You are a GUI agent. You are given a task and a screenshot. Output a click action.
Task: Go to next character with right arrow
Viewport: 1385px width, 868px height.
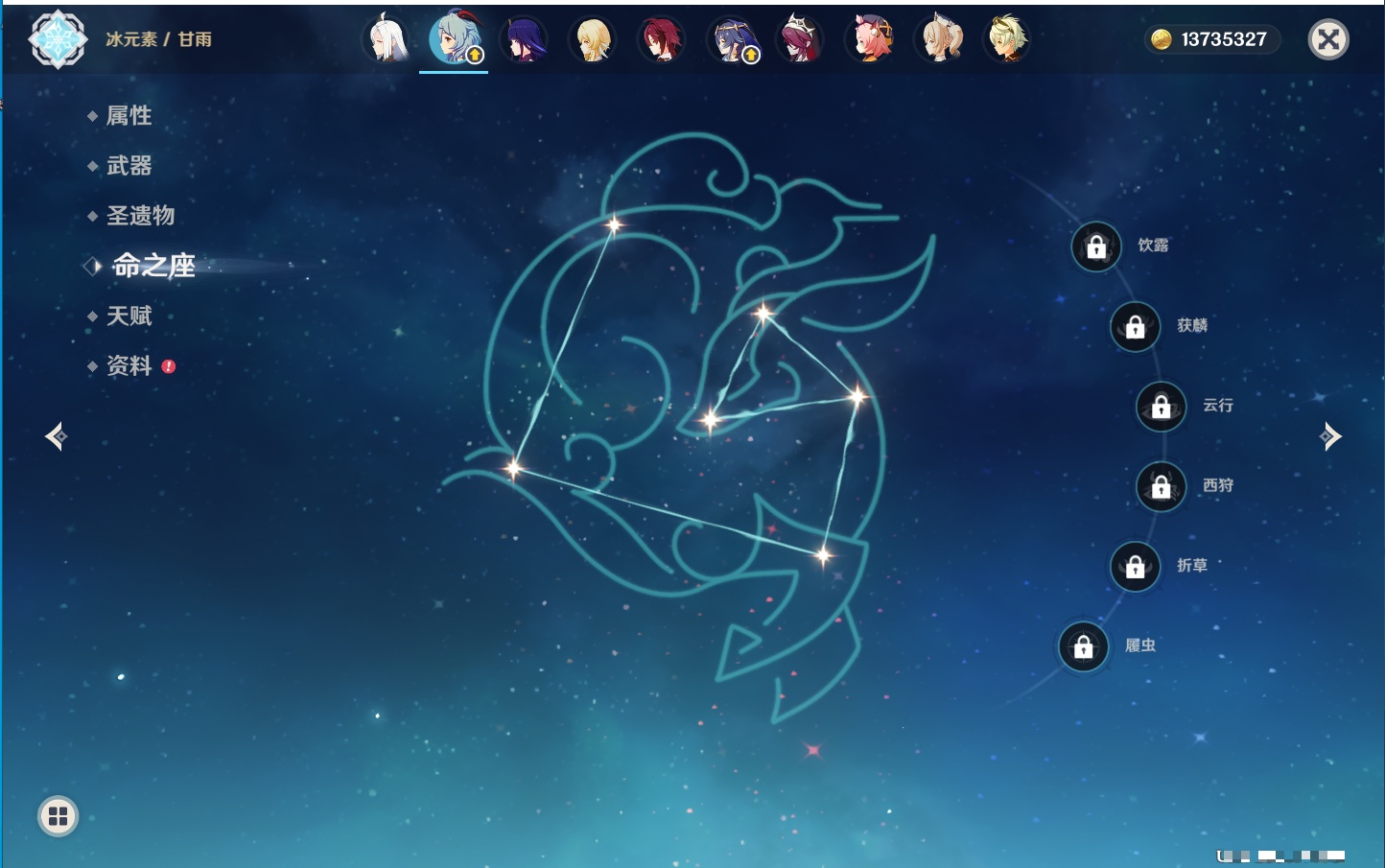tap(1329, 436)
